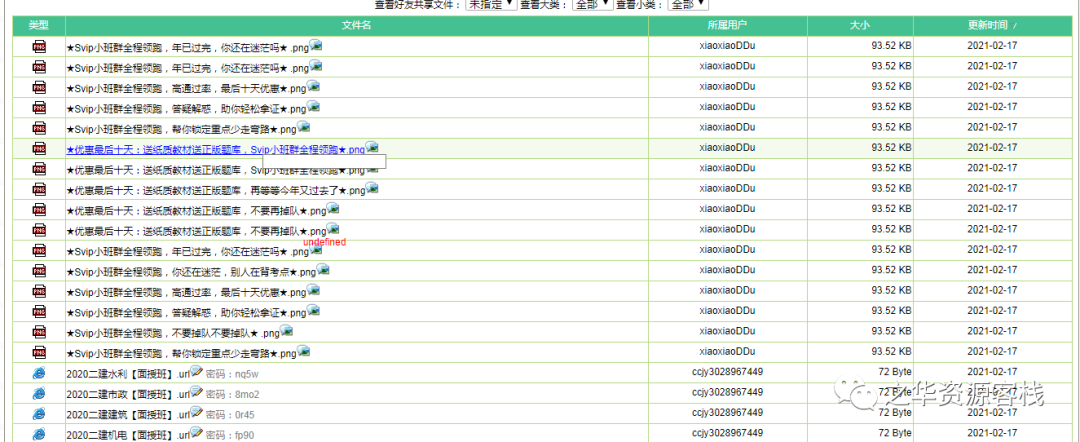Open file '2020二建水利【面授班】.url'
Image resolution: width=1080 pixels, height=442 pixels.
(x=127, y=374)
